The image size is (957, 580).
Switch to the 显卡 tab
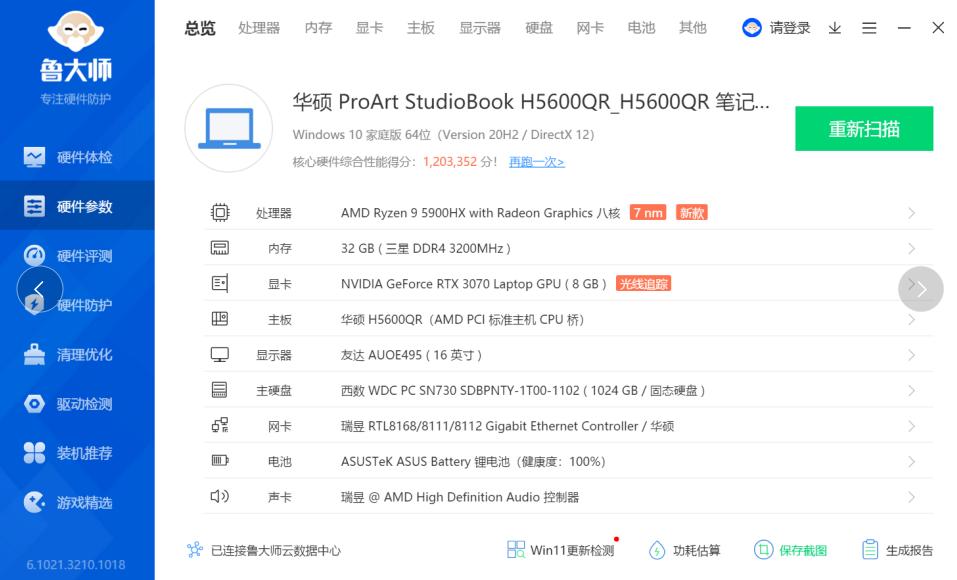click(x=368, y=28)
